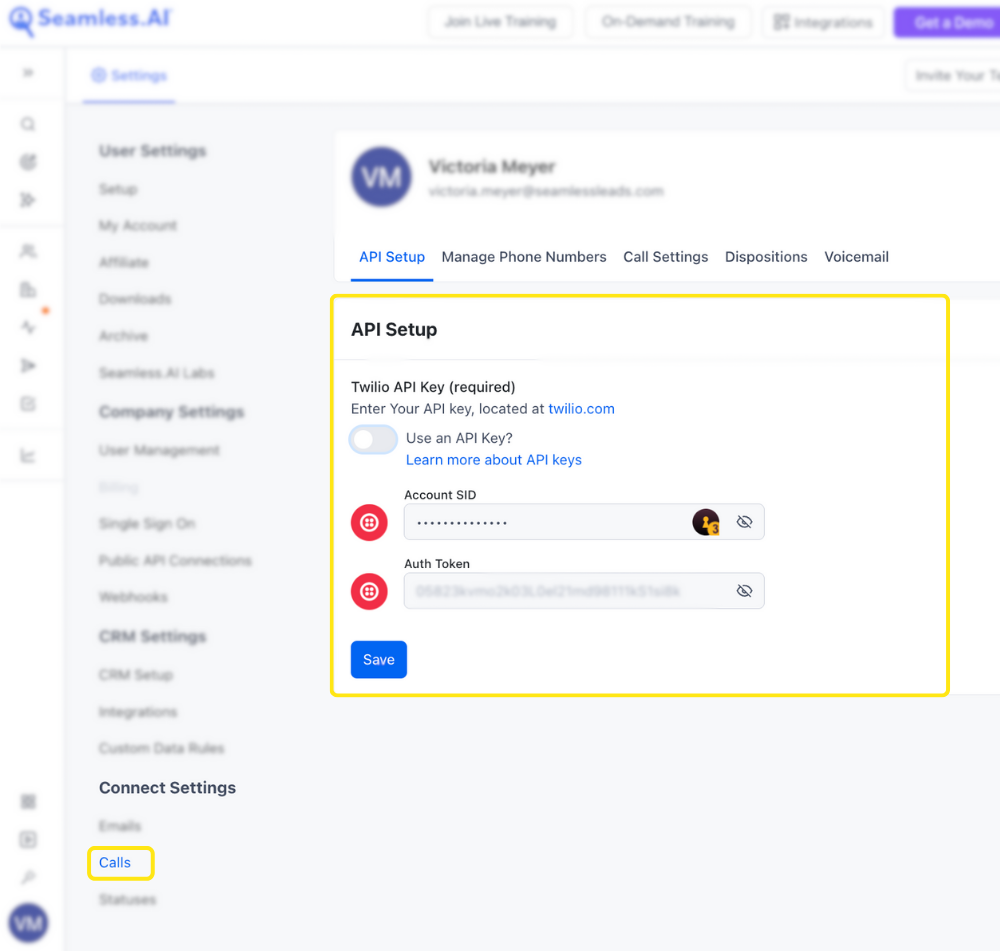Open Integrations under CRM Settings
This screenshot has width=1000, height=951.
pyautogui.click(x=138, y=712)
